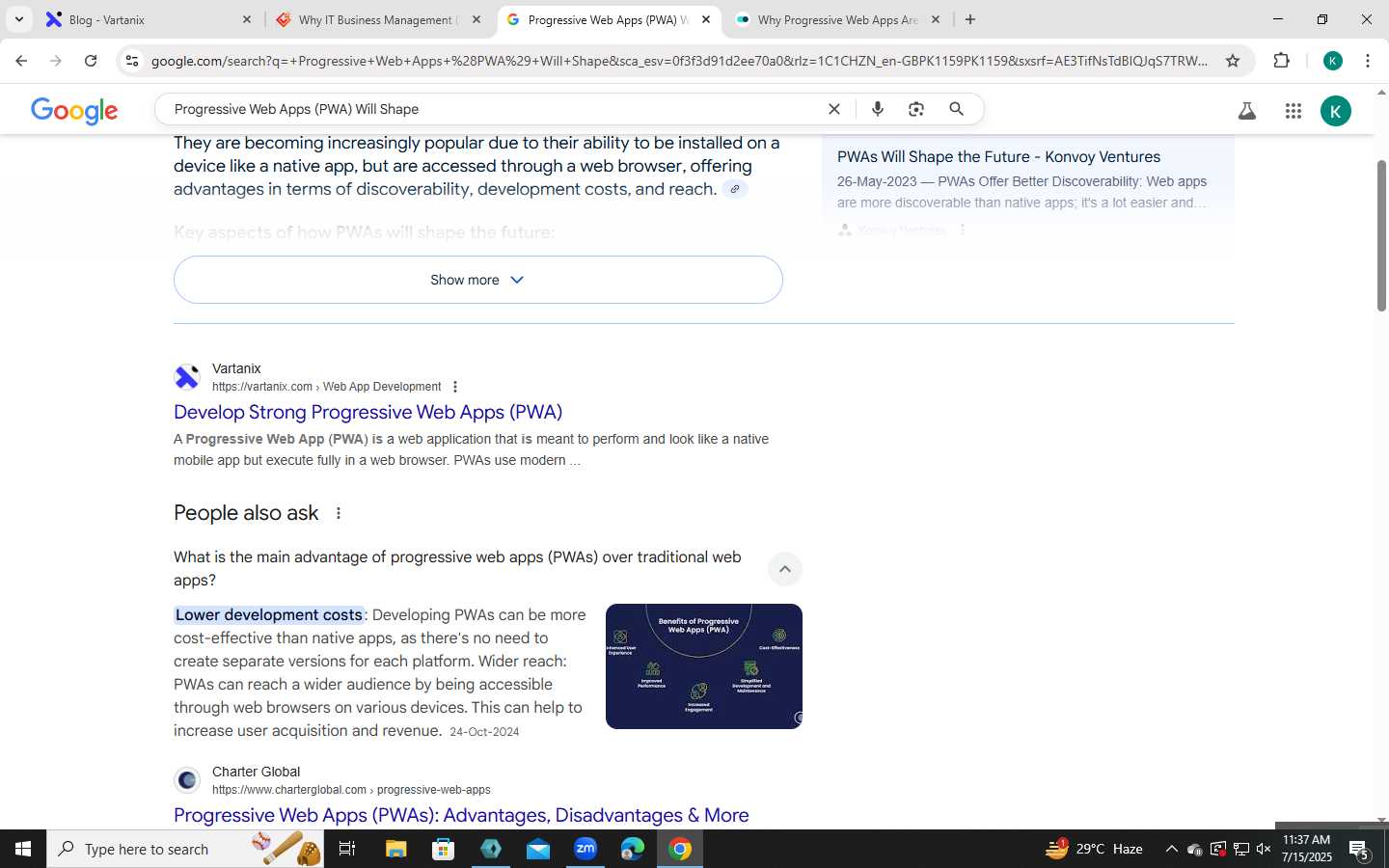1389x868 pixels.
Task: Open the notification center icon
Action: coord(1360,849)
